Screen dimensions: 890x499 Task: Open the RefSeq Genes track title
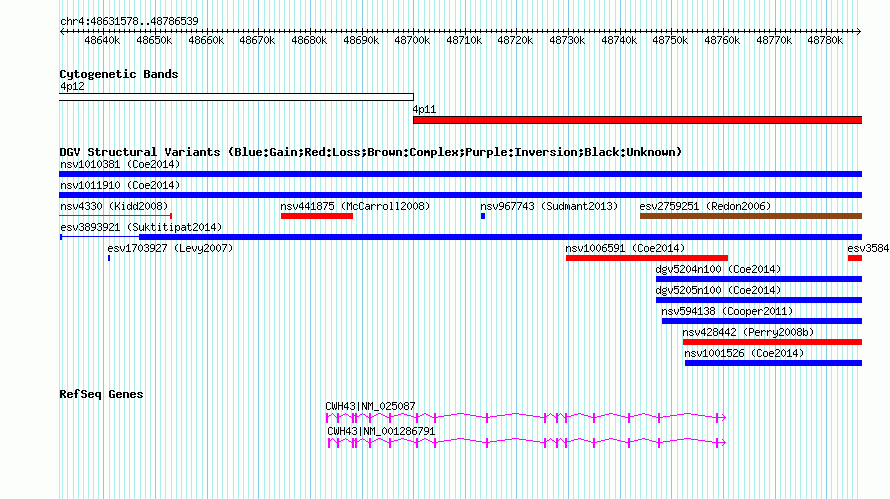101,394
